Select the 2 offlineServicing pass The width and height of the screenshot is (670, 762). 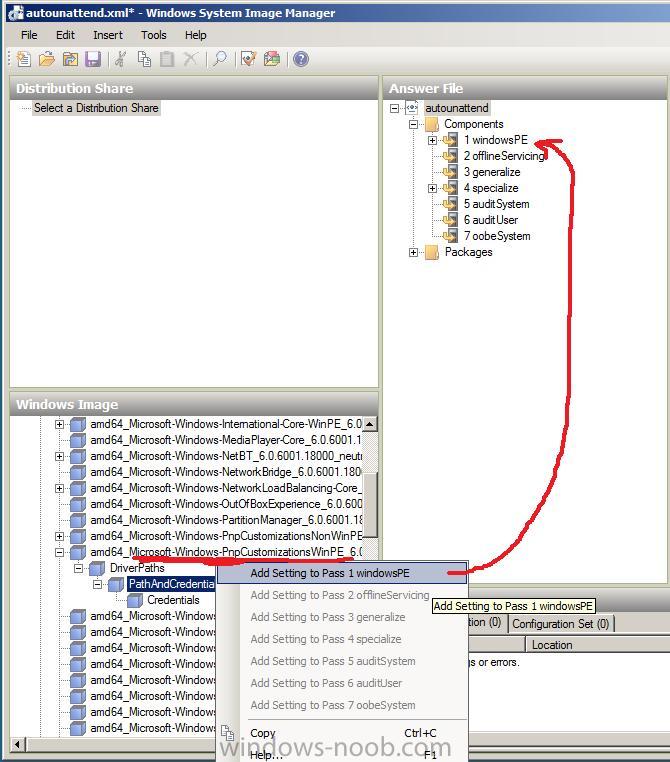coord(503,156)
